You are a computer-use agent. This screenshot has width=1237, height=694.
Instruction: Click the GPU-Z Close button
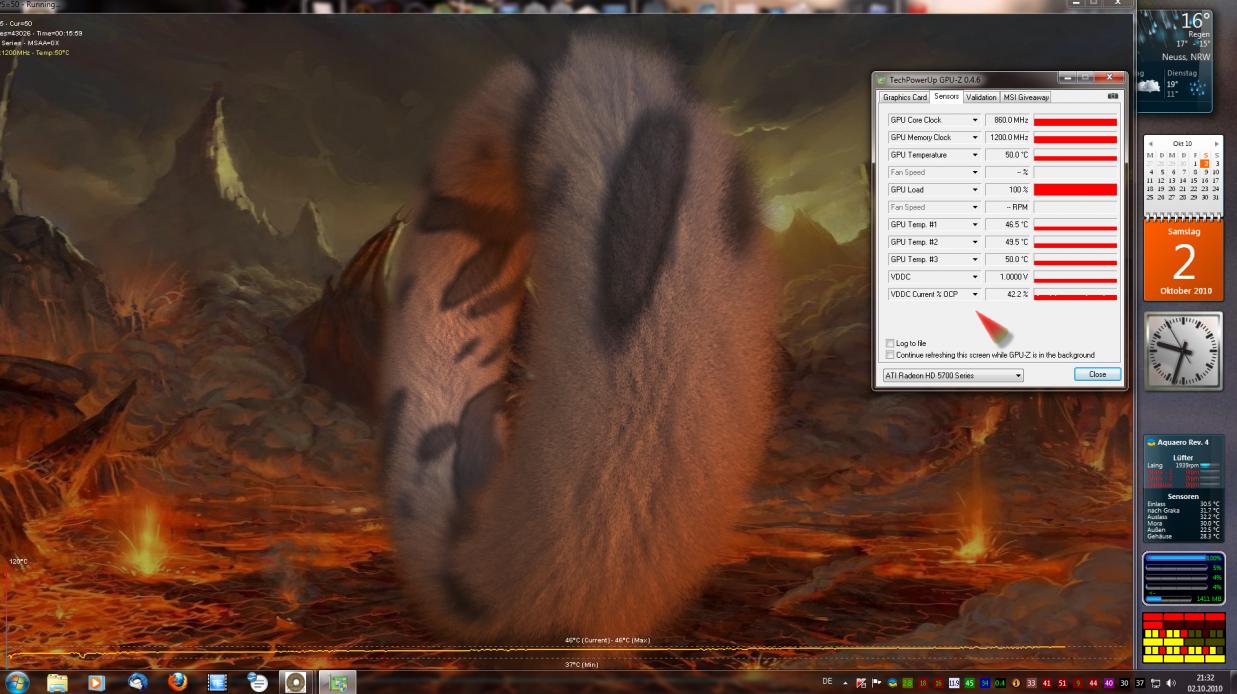(1097, 374)
